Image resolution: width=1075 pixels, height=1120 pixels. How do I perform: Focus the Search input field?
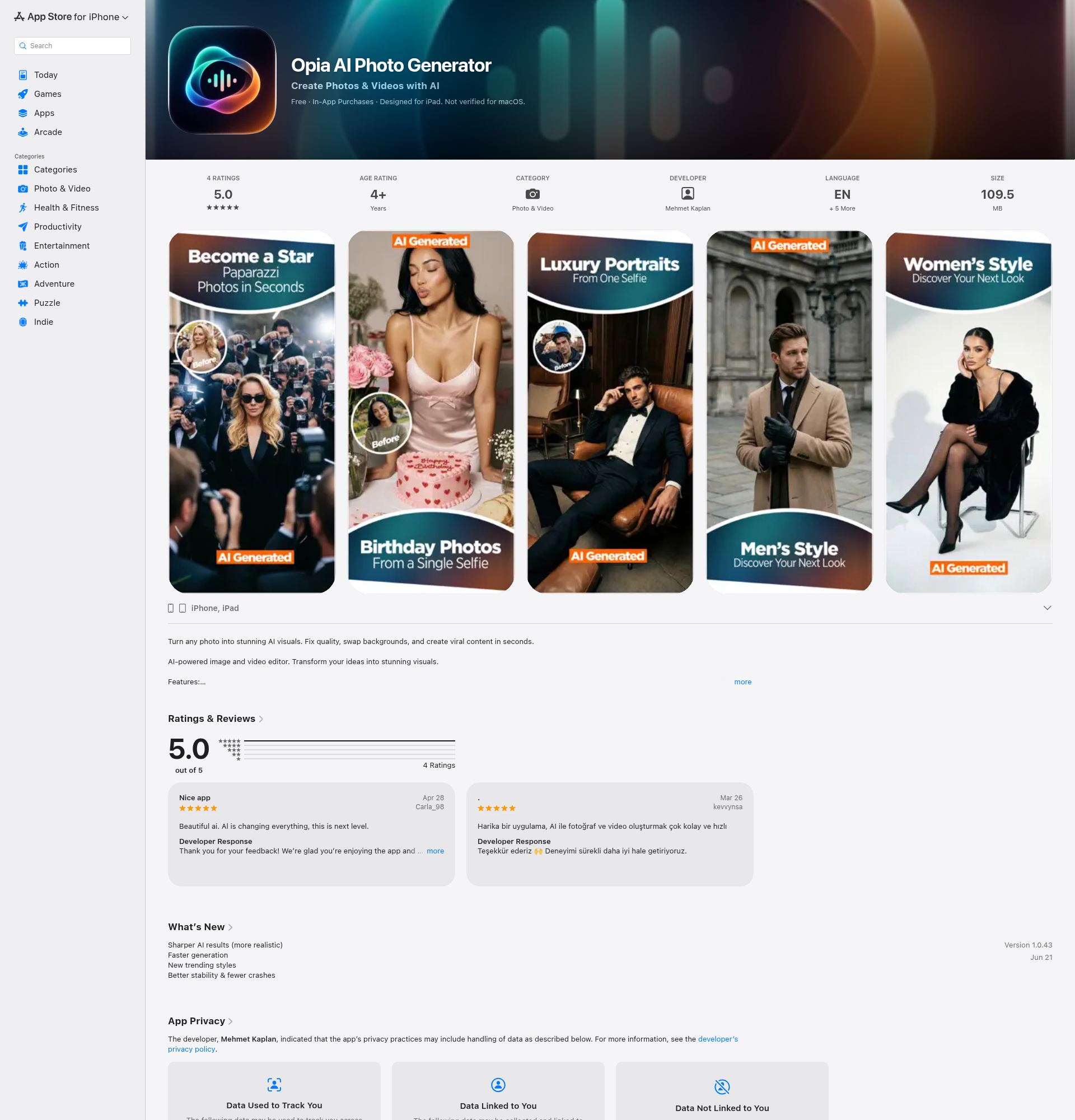pos(73,46)
